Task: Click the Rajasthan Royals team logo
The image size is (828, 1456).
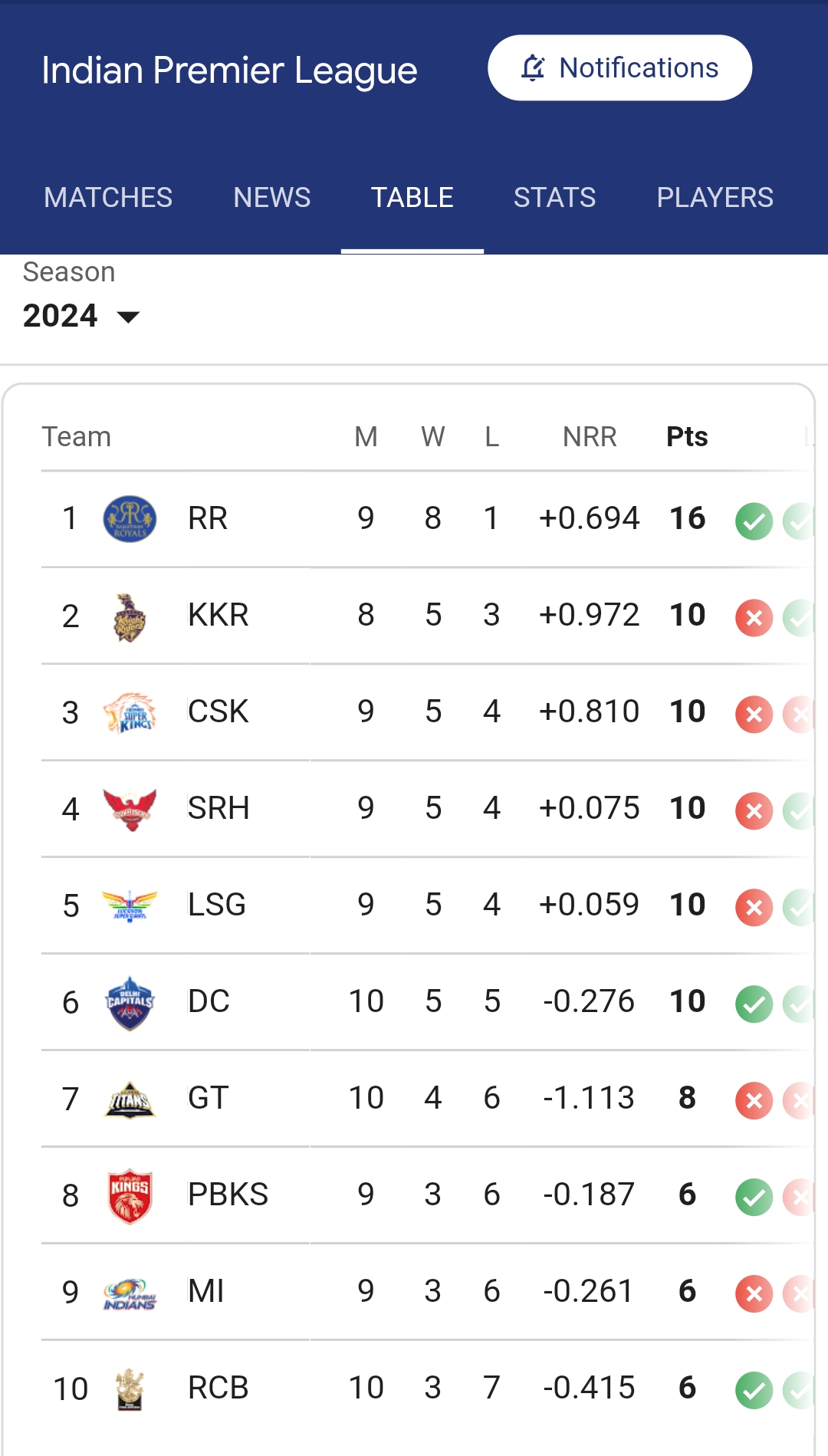Action: coord(130,519)
